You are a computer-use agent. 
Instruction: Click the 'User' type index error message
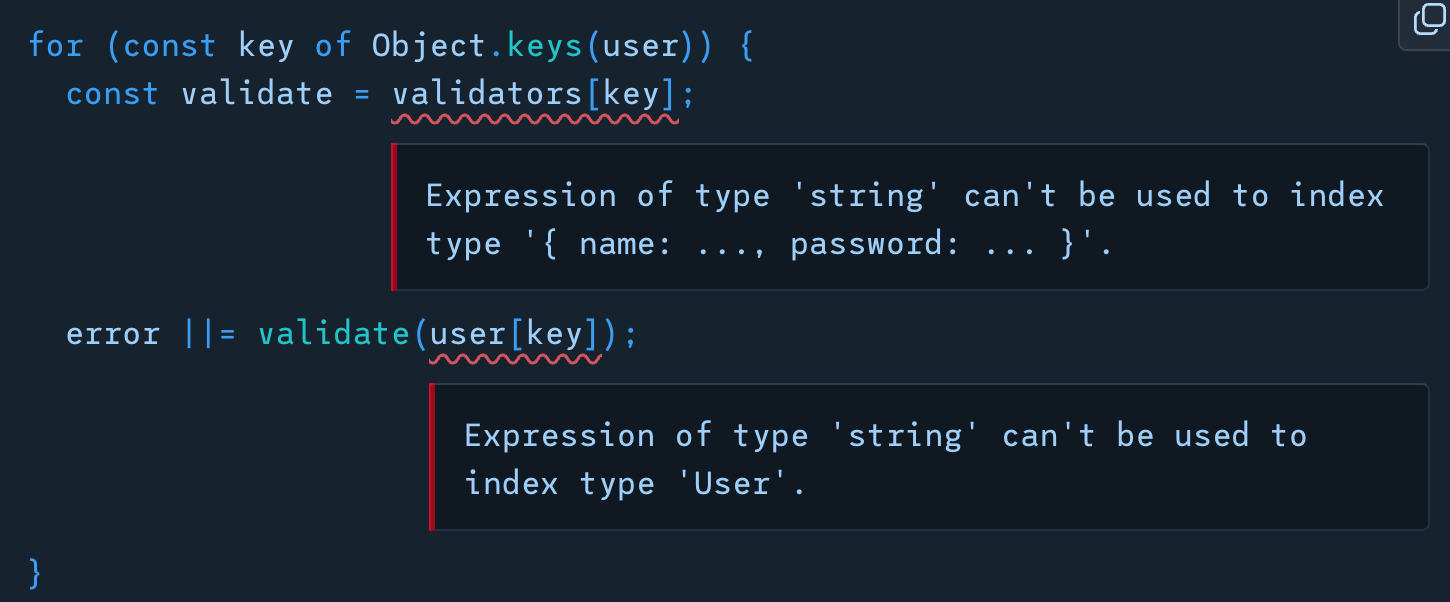point(930,458)
